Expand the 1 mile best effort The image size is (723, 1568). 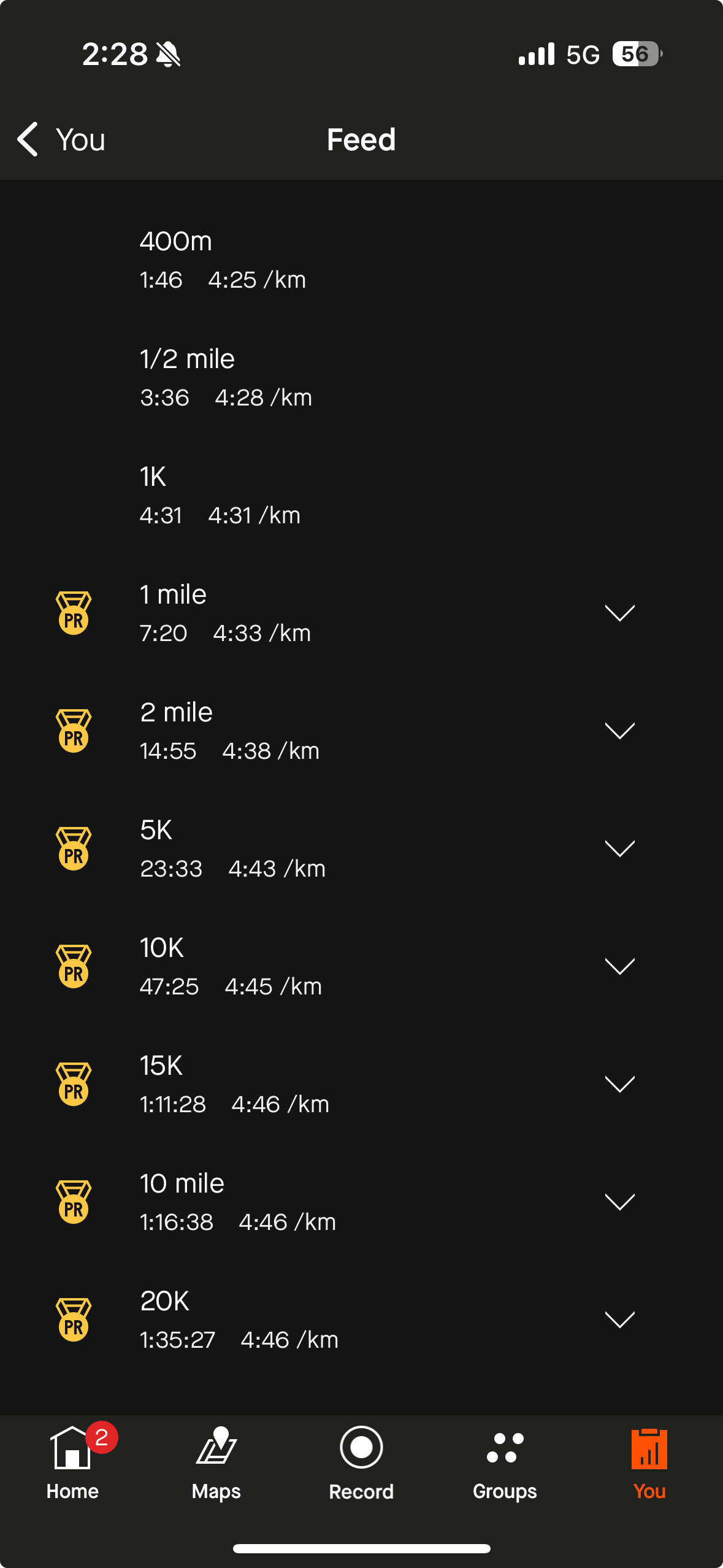tap(619, 613)
